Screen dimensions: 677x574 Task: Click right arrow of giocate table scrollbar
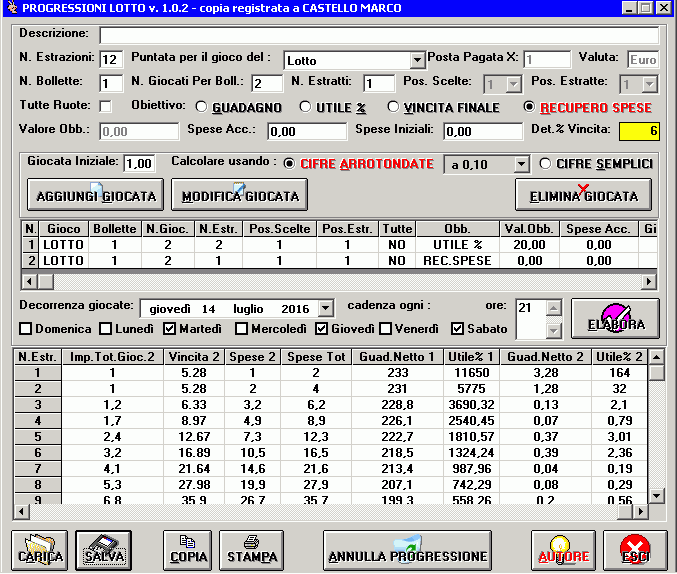[x=649, y=282]
